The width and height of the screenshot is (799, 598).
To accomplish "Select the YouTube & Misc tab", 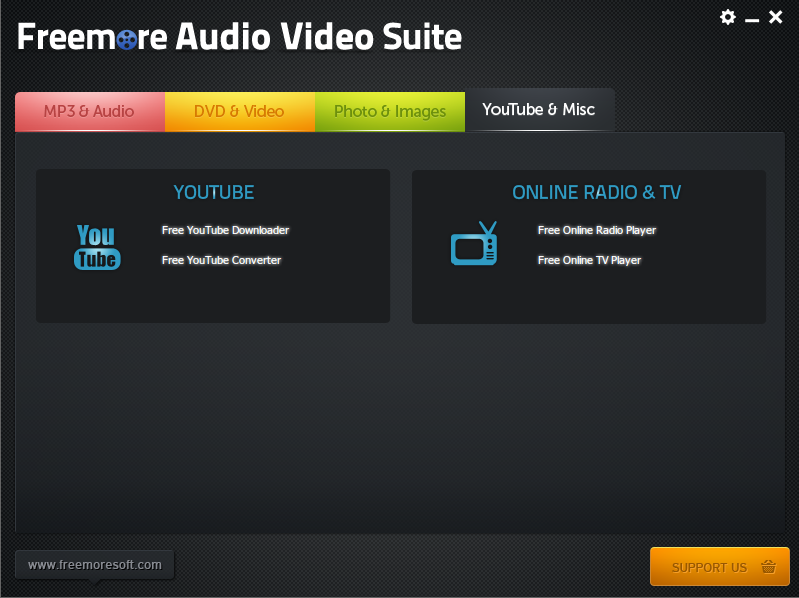I will [x=540, y=110].
